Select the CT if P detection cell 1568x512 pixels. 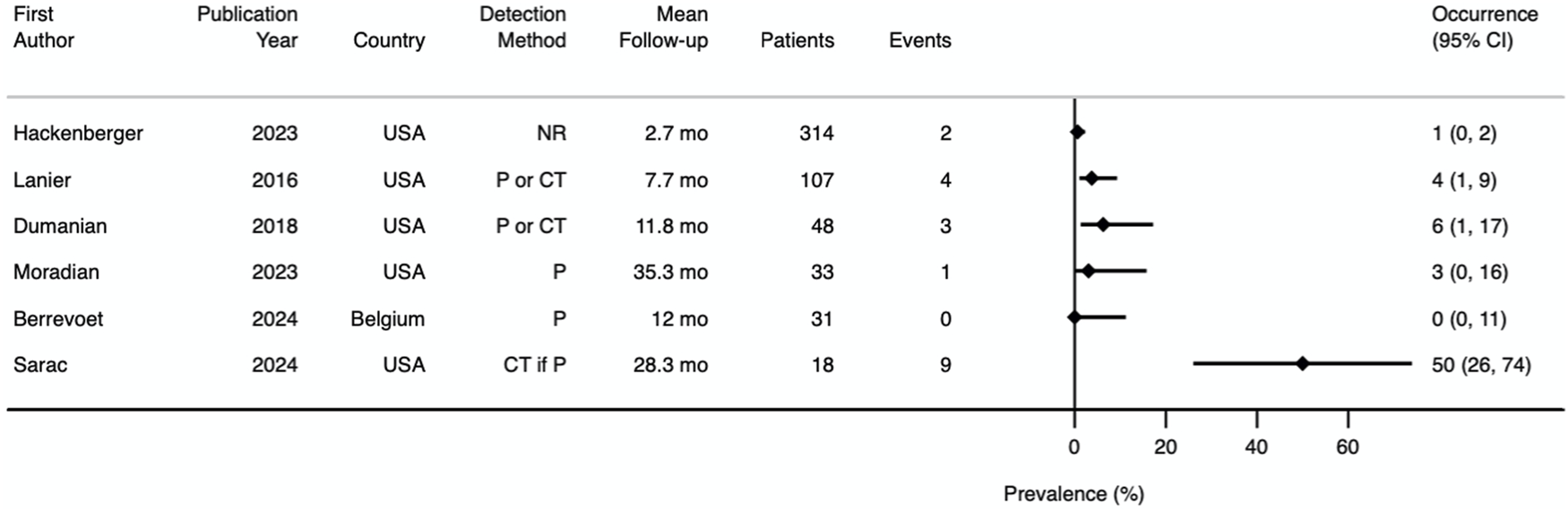(x=535, y=365)
